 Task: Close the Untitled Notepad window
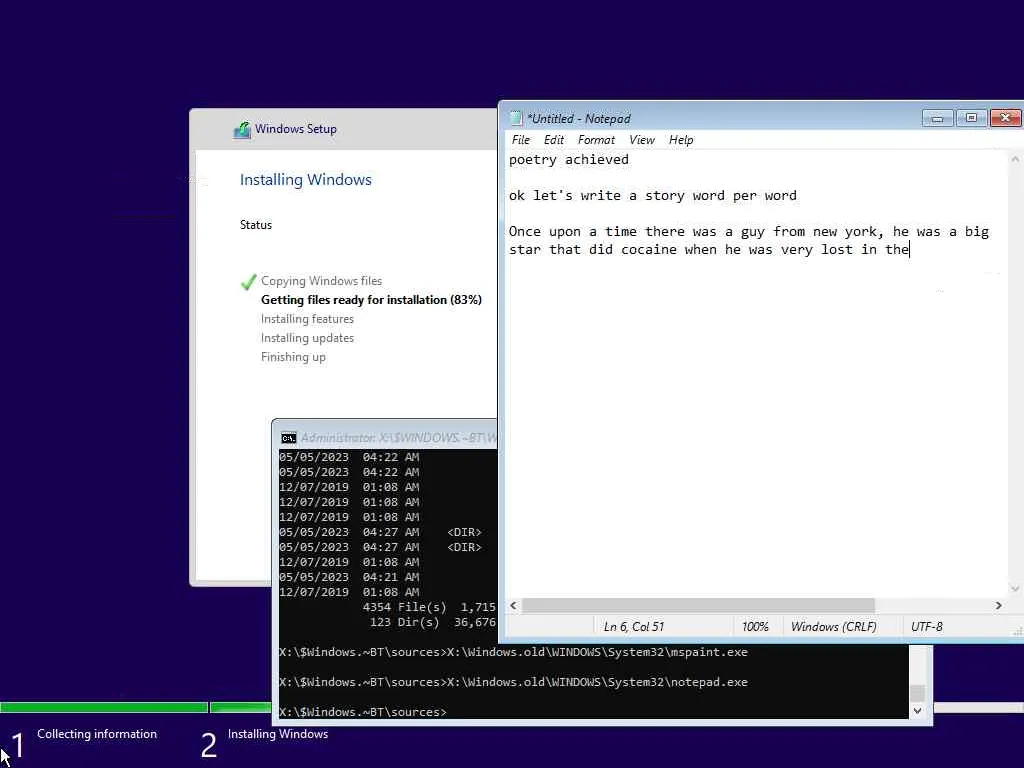pos(1006,118)
